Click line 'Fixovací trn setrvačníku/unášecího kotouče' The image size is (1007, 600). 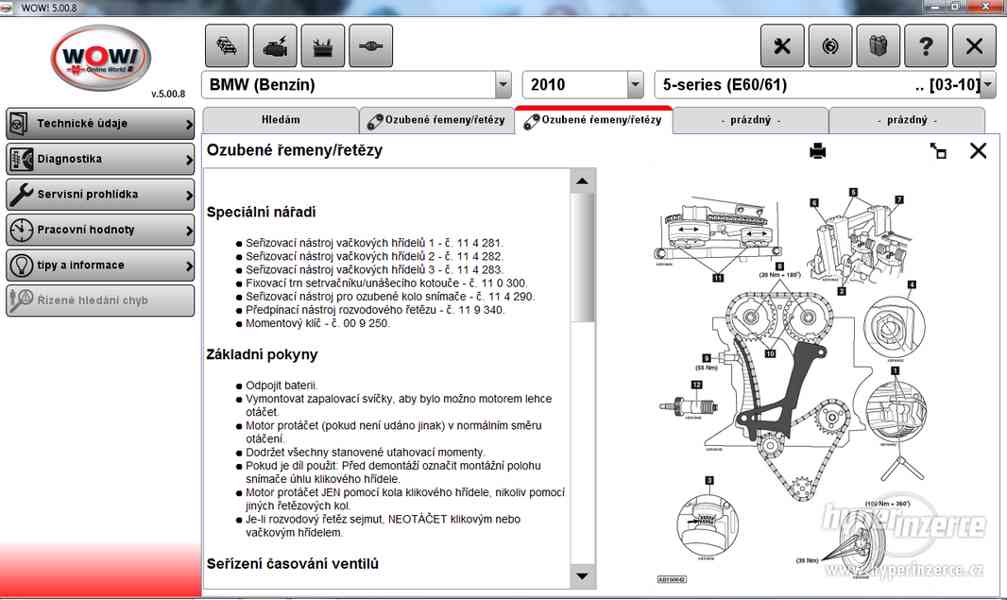coord(386,283)
